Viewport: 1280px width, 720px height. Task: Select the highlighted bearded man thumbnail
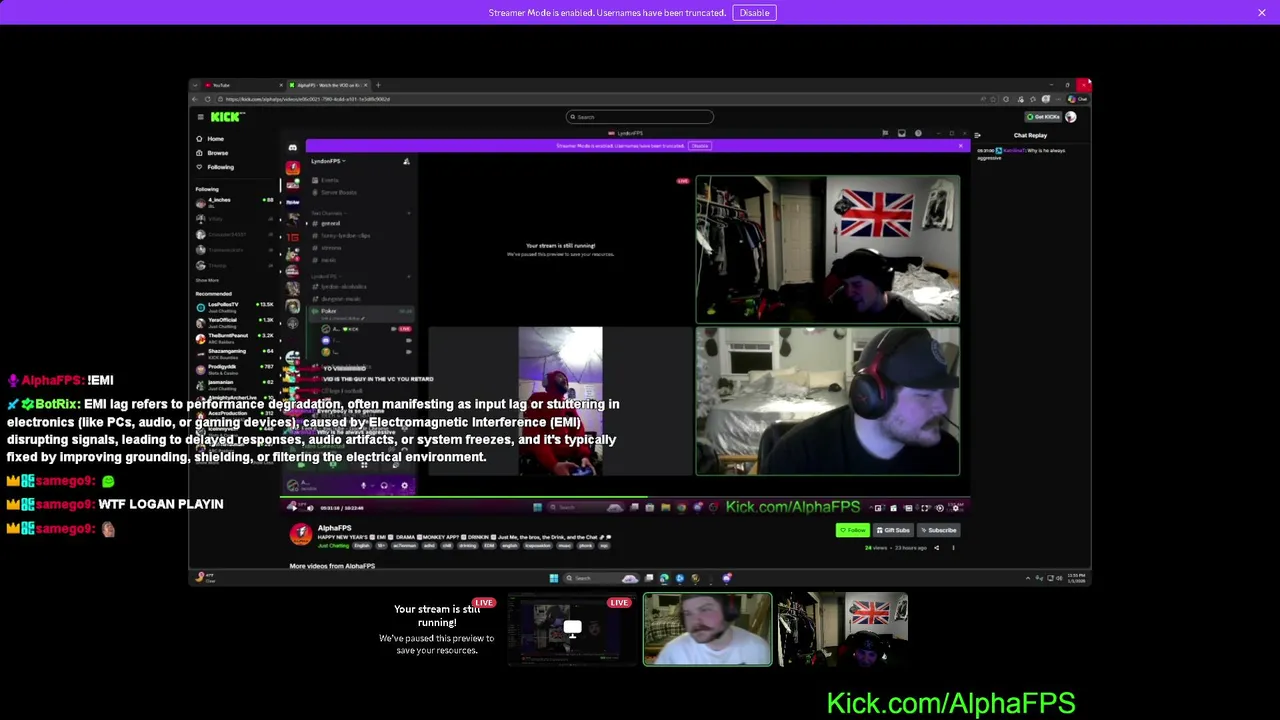click(707, 629)
